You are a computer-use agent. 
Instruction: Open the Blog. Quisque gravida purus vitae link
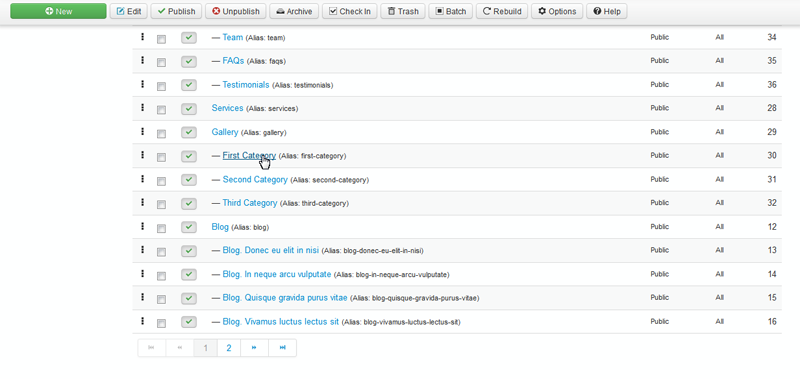285,297
